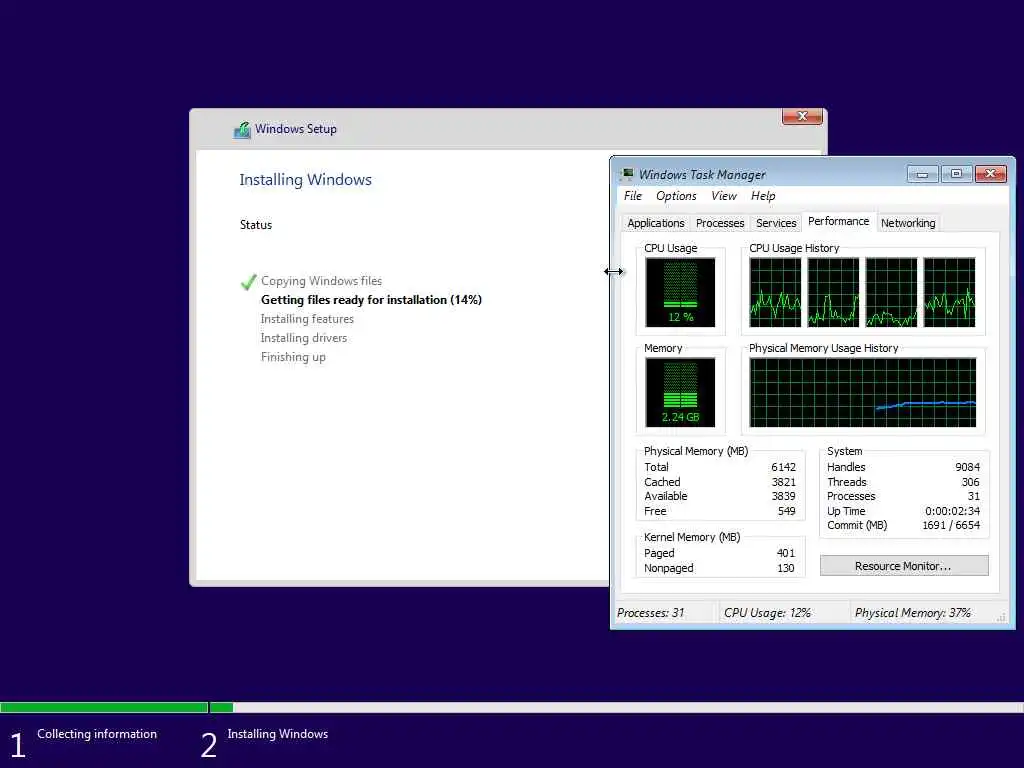The width and height of the screenshot is (1024, 768).
Task: Click the Free memory value 549
Action: [x=786, y=511]
